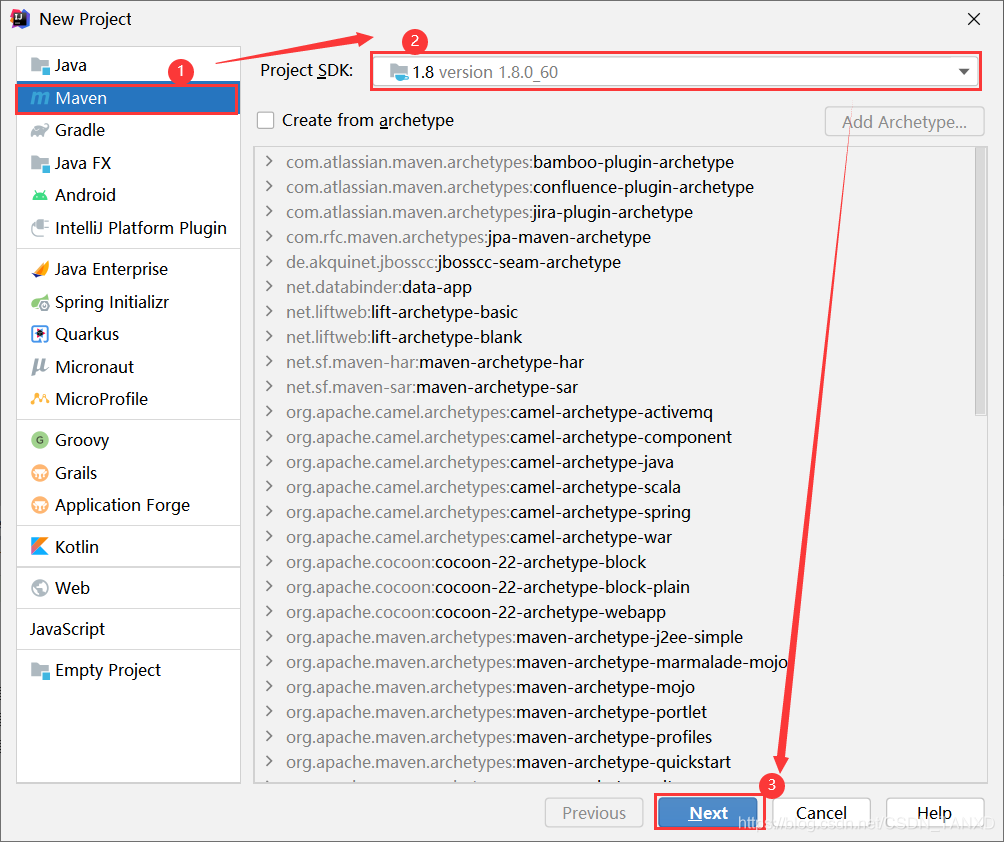This screenshot has height=842, width=1004.
Task: Select the Gradle elephant icon
Action: pyautogui.click(x=40, y=131)
